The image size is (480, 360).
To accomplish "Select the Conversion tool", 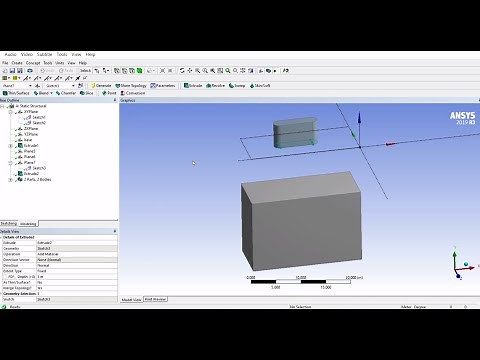I will (133, 93).
